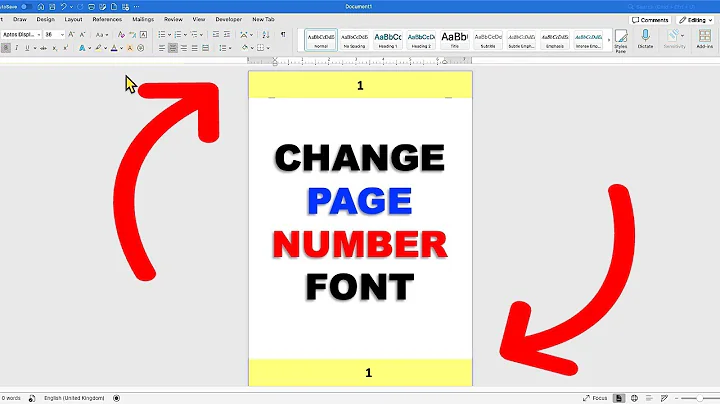Image resolution: width=720 pixels, height=404 pixels.
Task: Click the New document icon in title bar
Action: click(x=114, y=7)
